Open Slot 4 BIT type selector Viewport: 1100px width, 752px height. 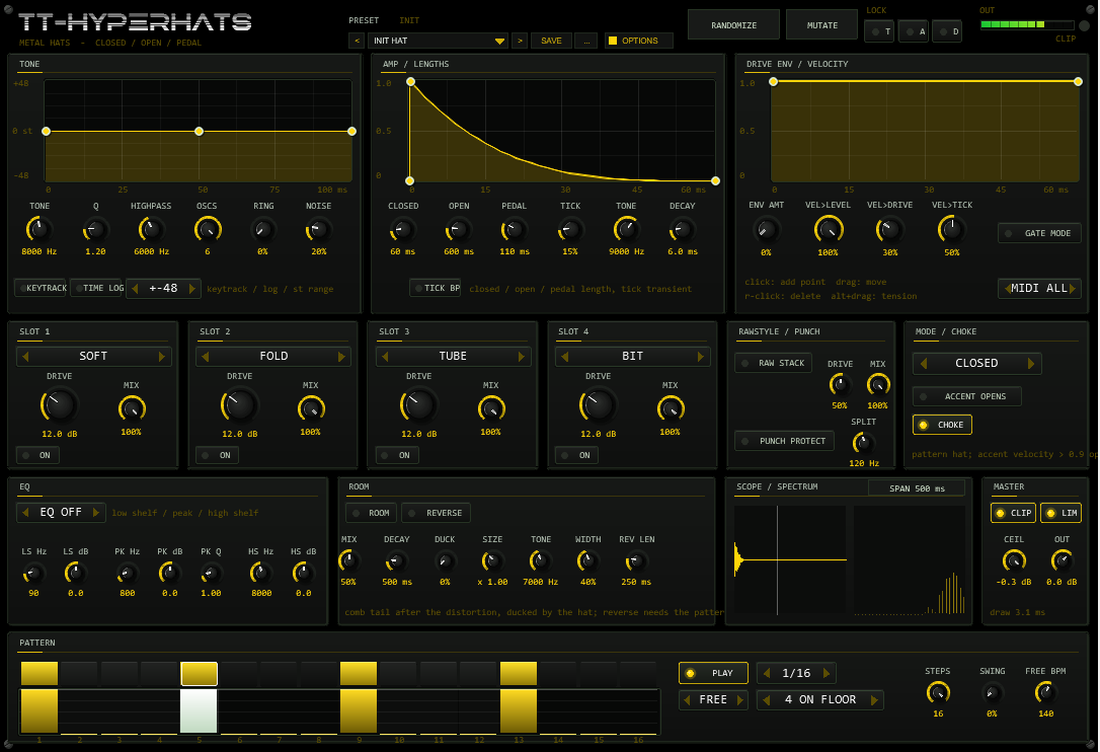[633, 356]
